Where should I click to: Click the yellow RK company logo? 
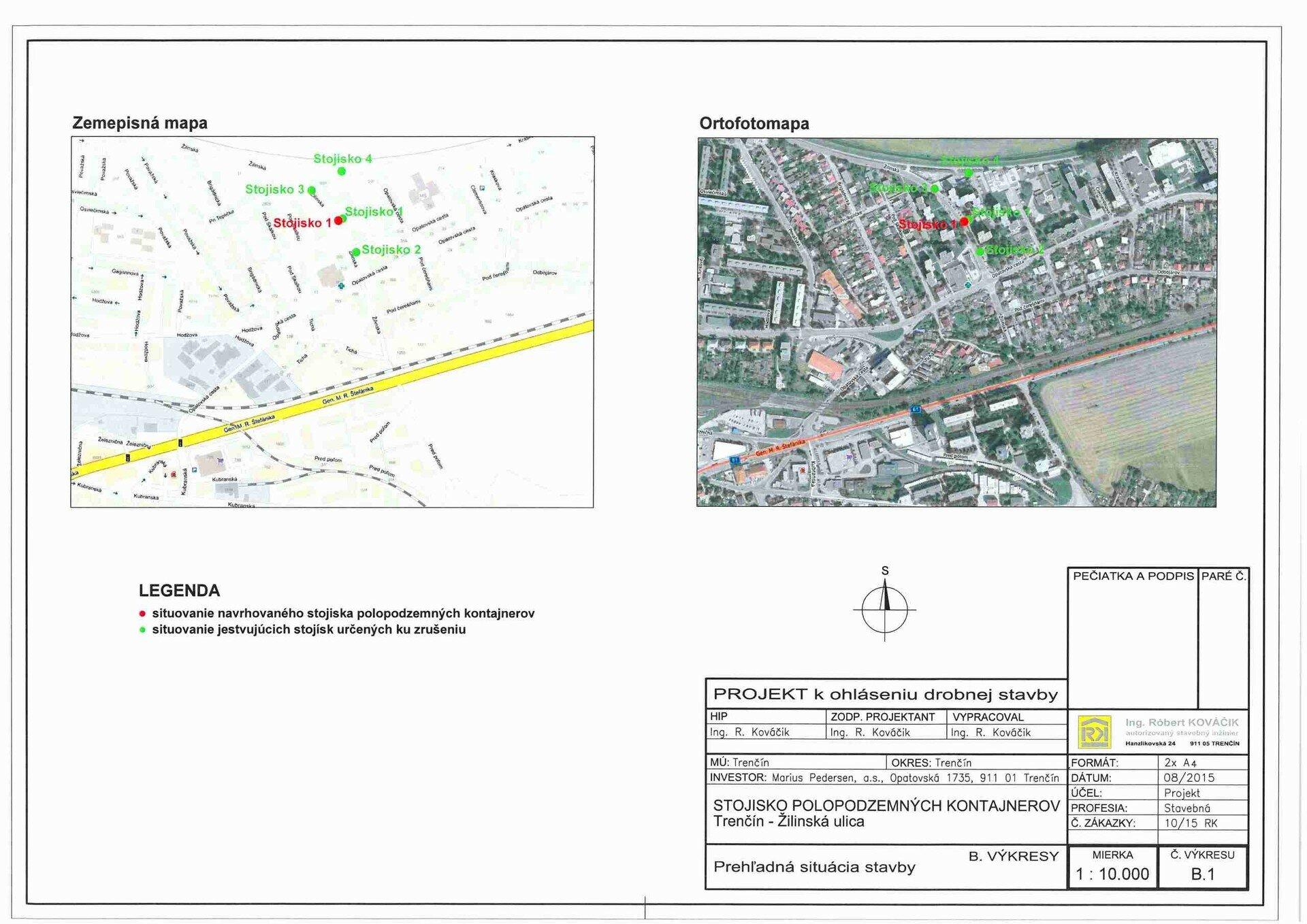(x=1095, y=733)
